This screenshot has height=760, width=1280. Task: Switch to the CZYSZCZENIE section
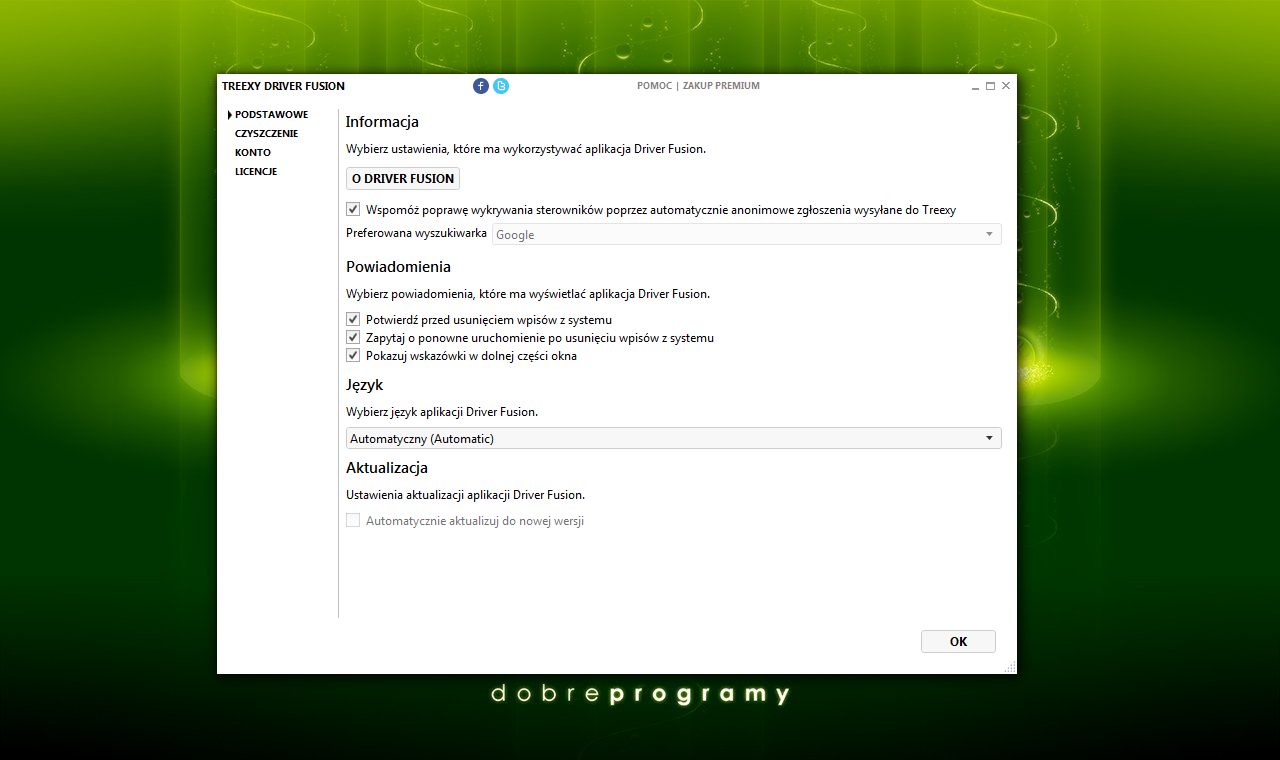point(266,134)
